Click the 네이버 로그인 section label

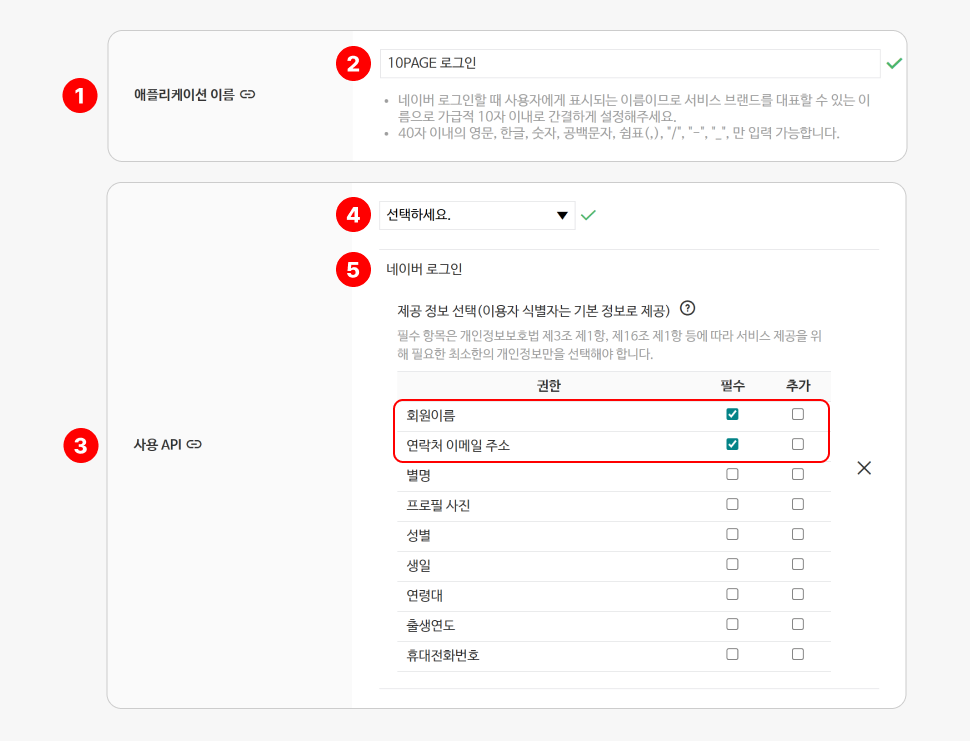[424, 269]
